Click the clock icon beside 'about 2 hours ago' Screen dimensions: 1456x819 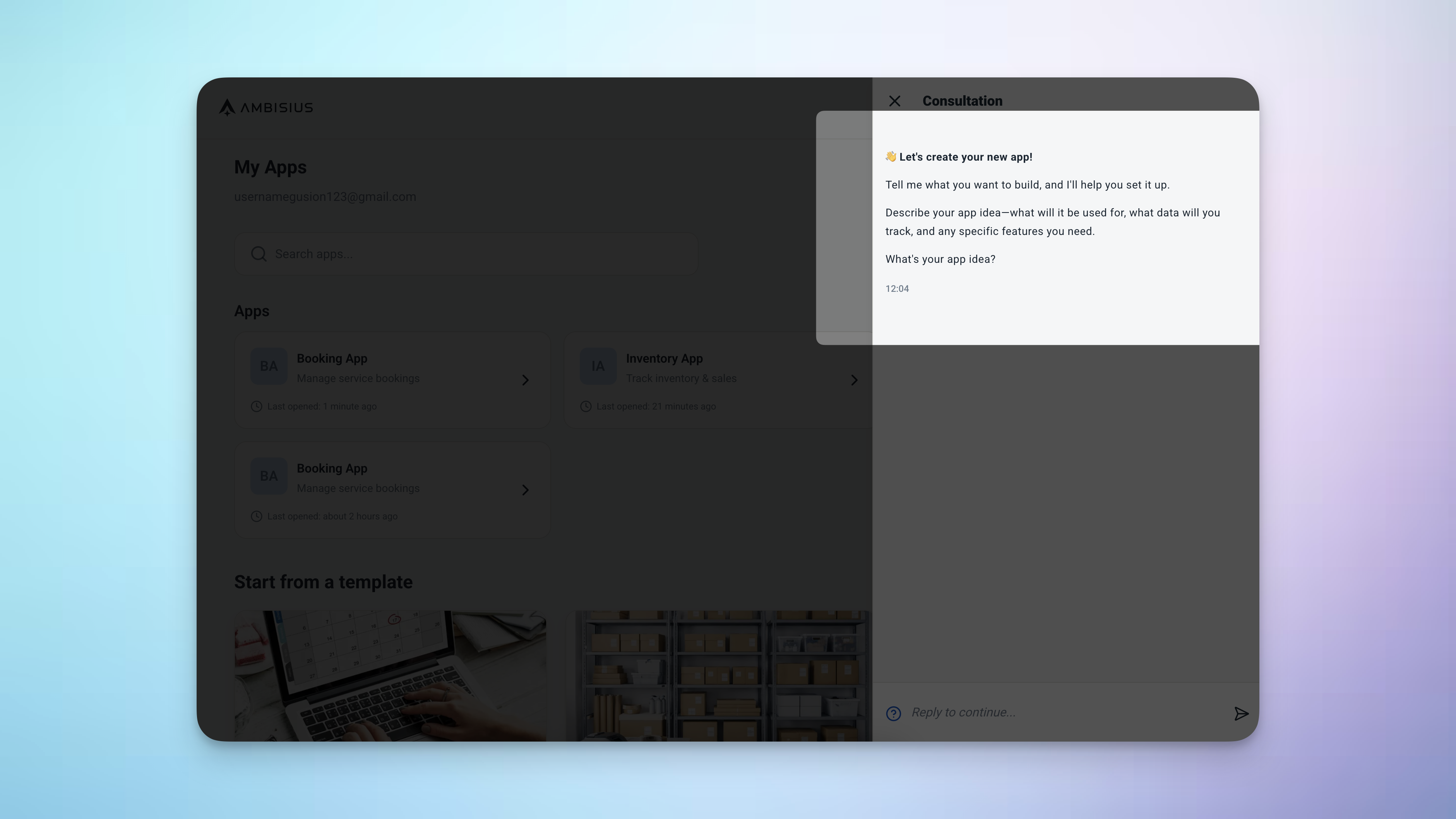coord(256,516)
